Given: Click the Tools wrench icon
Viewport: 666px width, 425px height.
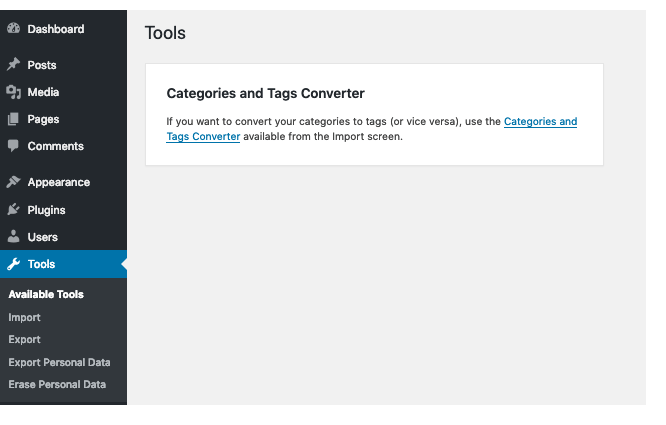Looking at the screenshot, I should [13, 264].
